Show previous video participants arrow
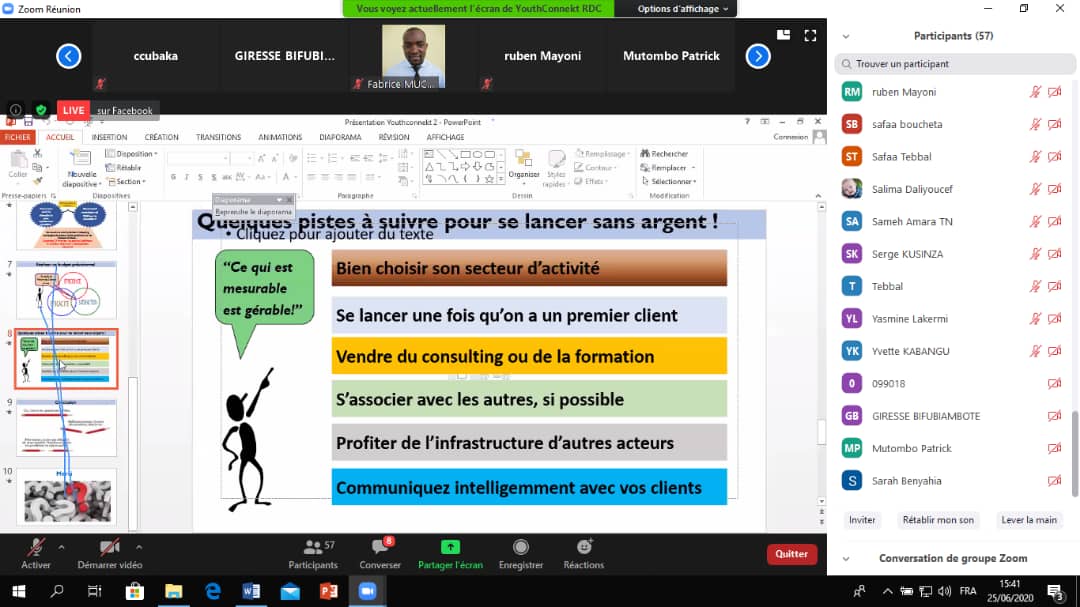The image size is (1080, 607). pos(68,56)
